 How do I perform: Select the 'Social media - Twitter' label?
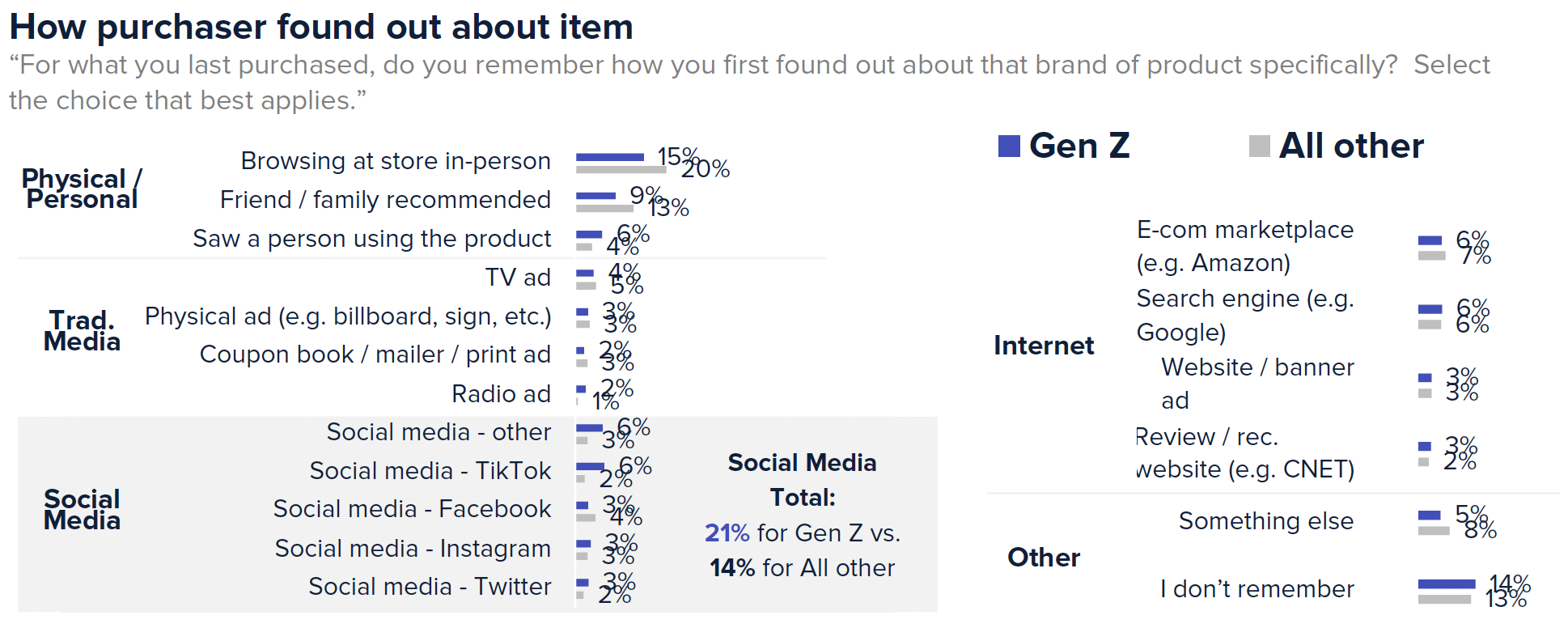430,587
